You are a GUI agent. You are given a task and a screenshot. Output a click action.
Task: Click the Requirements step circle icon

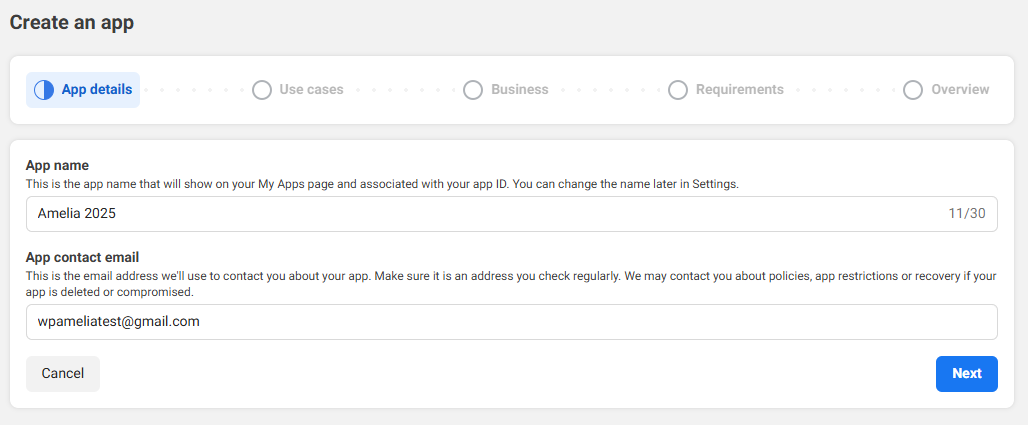[678, 90]
